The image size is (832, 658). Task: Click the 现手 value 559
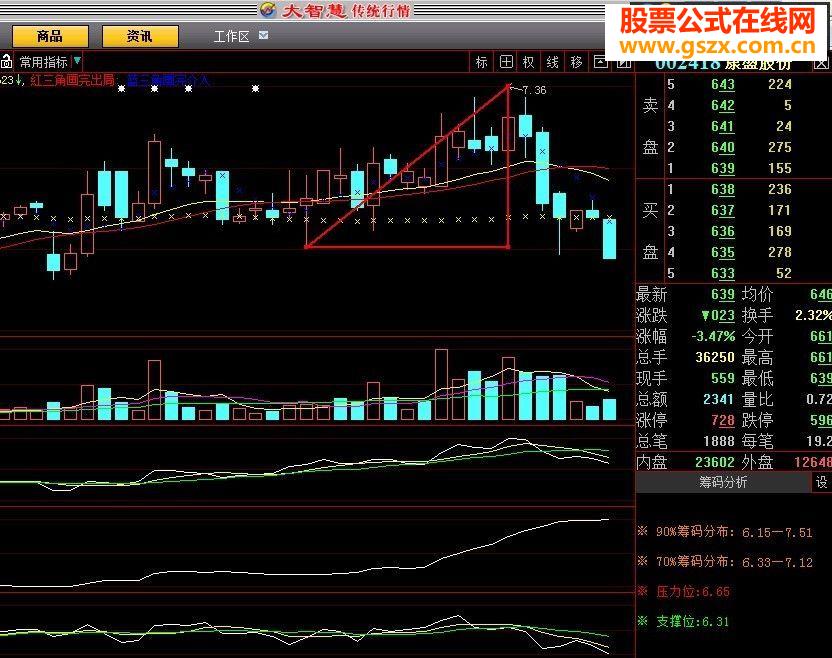[x=723, y=378]
